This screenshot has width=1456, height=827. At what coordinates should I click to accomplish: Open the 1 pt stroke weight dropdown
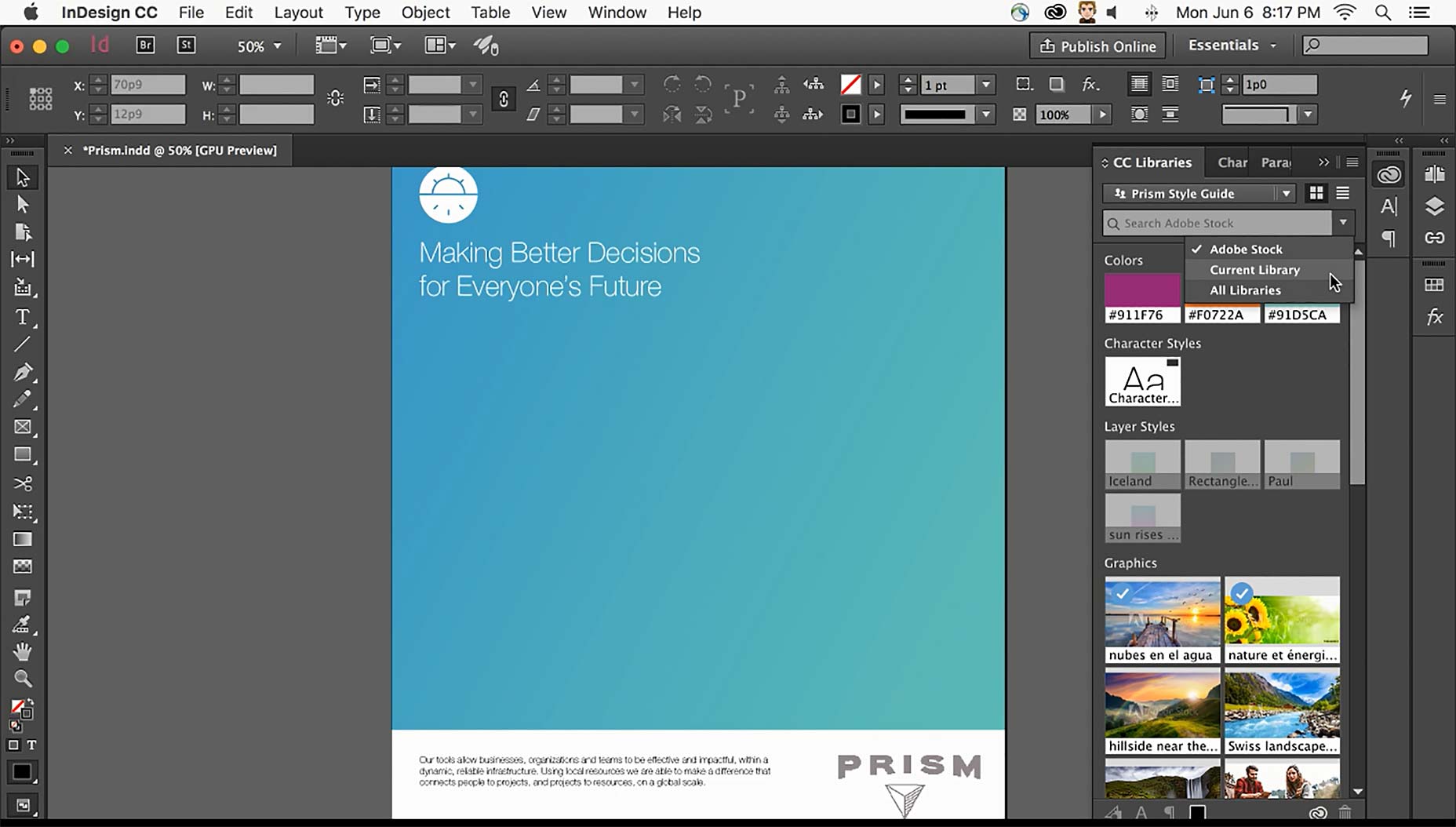click(985, 85)
